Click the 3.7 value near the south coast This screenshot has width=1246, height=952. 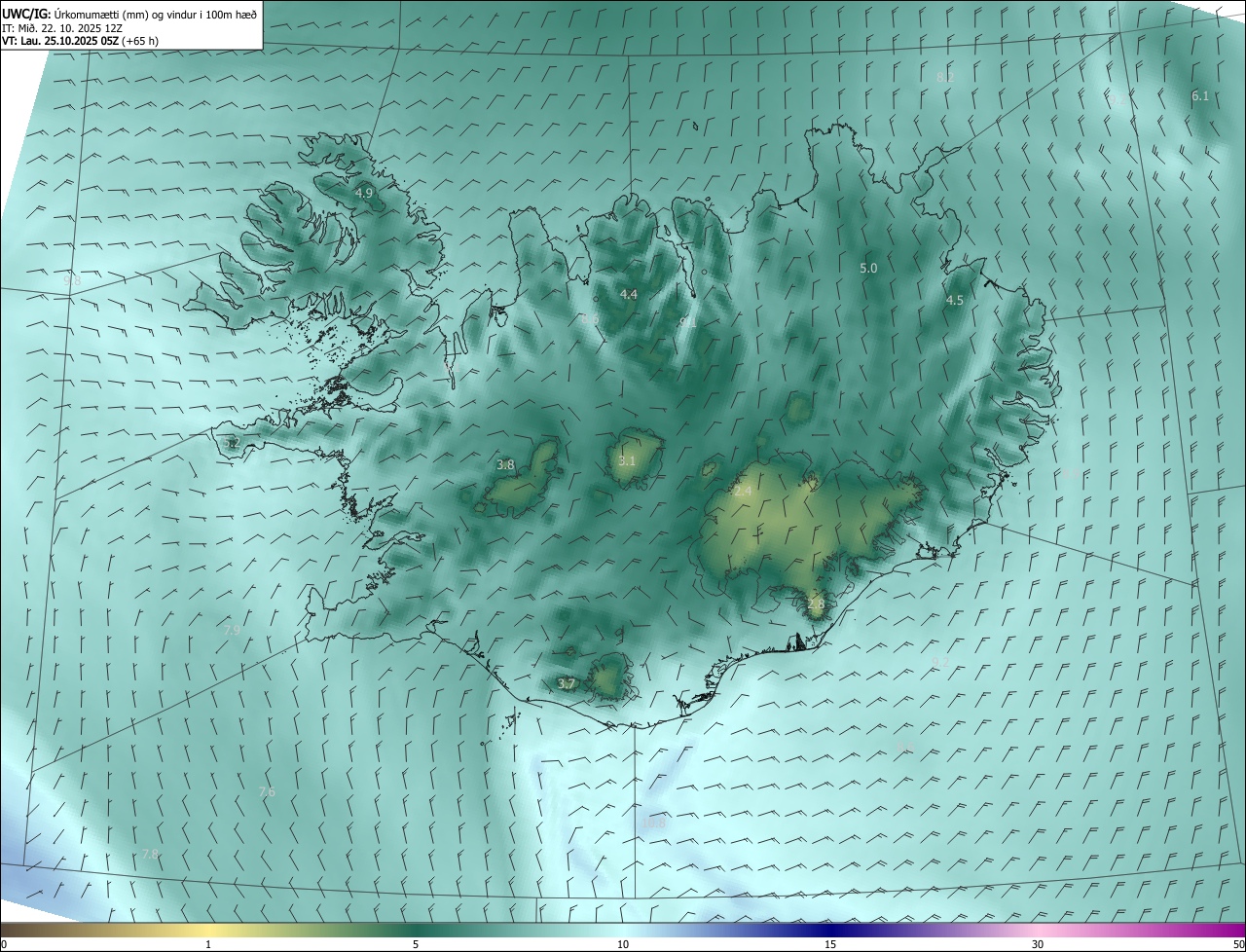point(567,684)
